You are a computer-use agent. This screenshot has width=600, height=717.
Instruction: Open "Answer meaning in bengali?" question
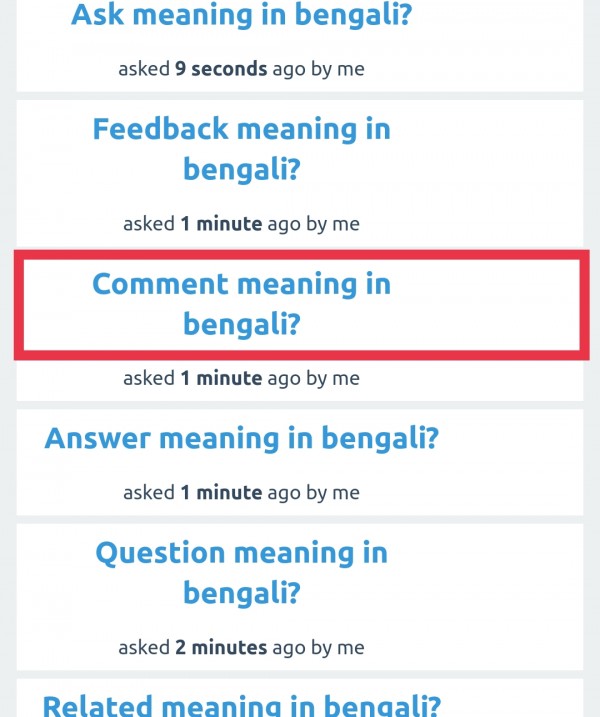click(x=241, y=438)
